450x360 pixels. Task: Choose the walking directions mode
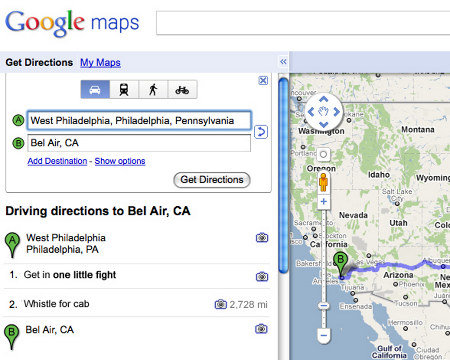click(x=153, y=89)
